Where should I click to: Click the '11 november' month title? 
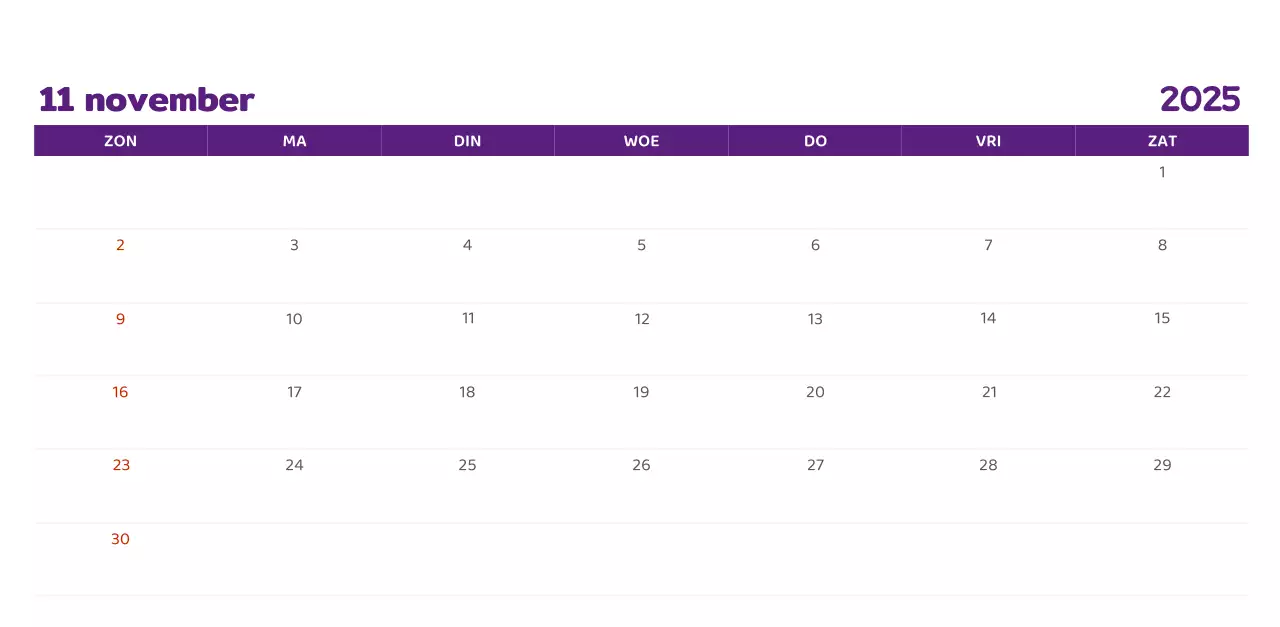pos(146,100)
